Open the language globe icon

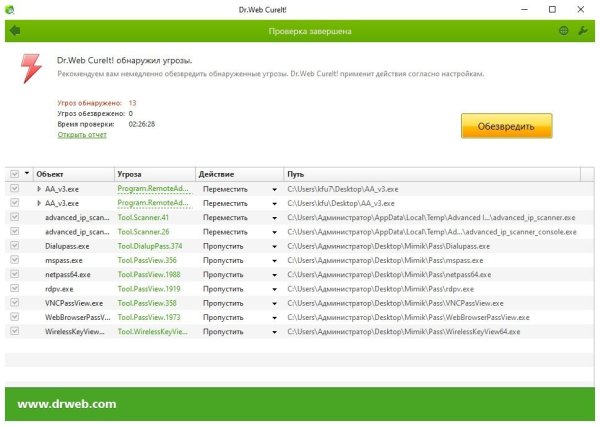563,31
